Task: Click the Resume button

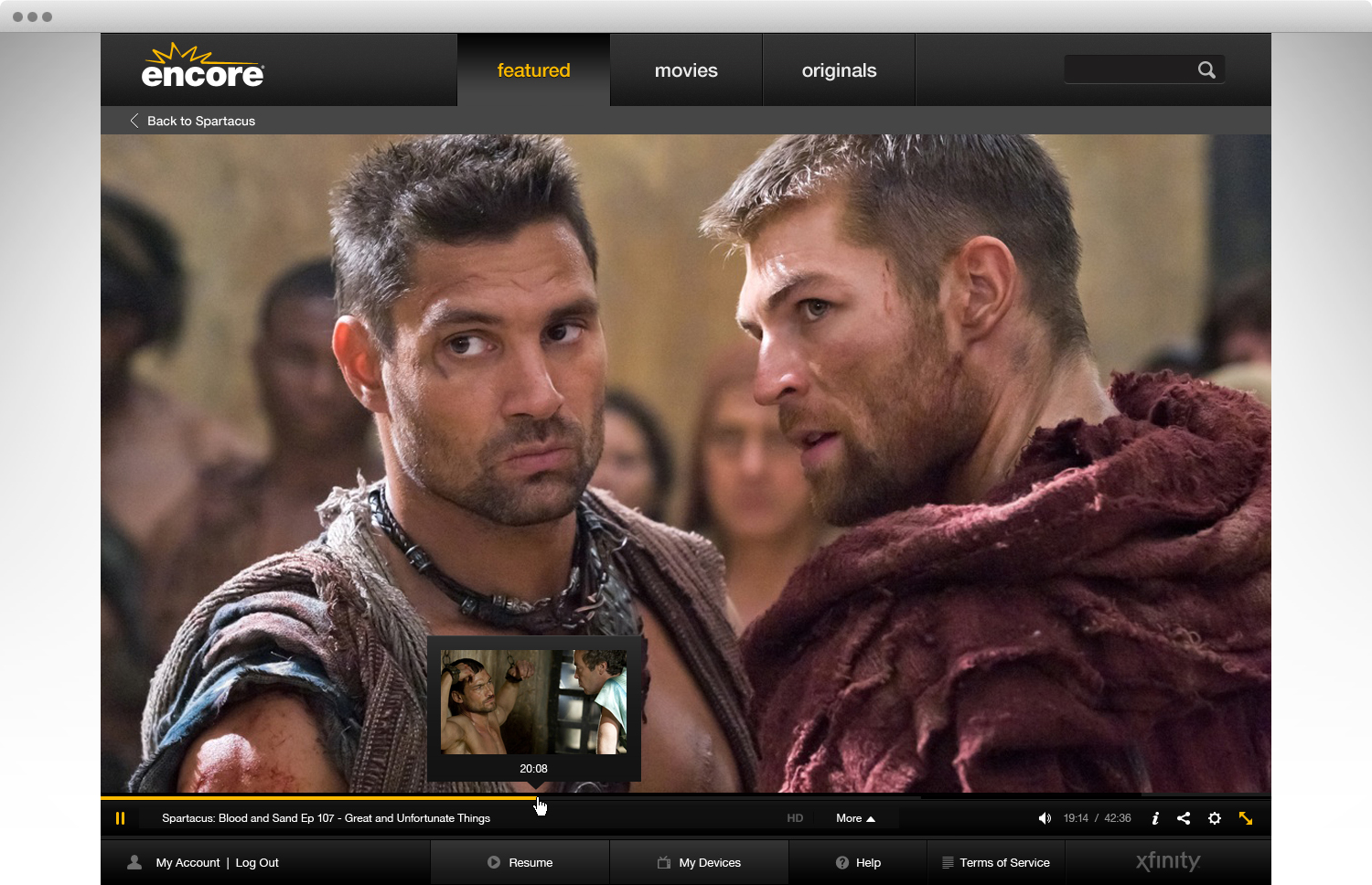Action: pyautogui.click(x=520, y=862)
